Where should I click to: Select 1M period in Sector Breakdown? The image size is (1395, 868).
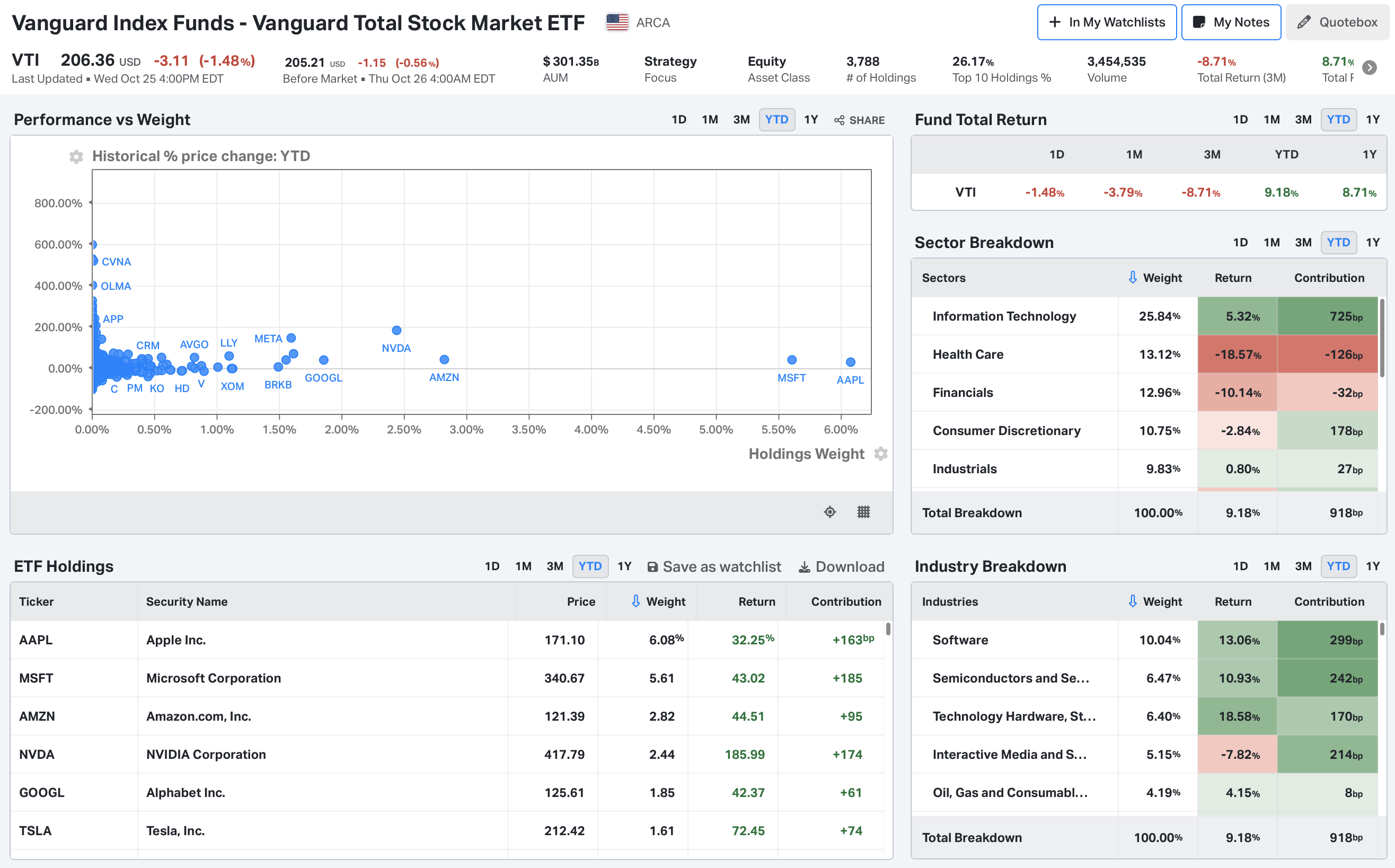1272,242
